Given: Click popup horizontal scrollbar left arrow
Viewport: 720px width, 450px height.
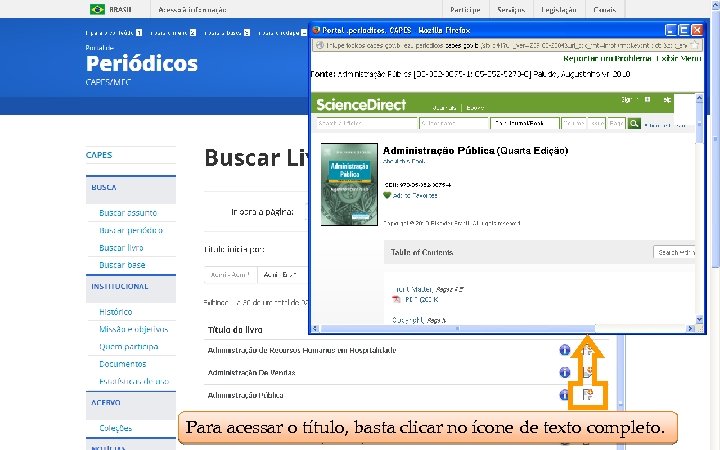Looking at the screenshot, I should [x=315, y=328].
